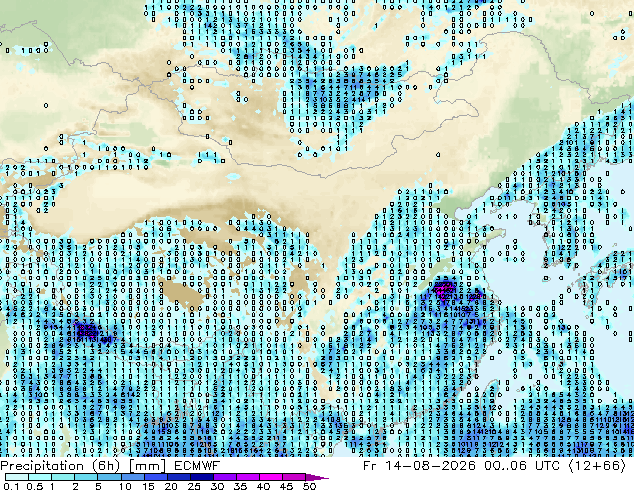Click the '(12+66)' forecast step text

coord(598,466)
